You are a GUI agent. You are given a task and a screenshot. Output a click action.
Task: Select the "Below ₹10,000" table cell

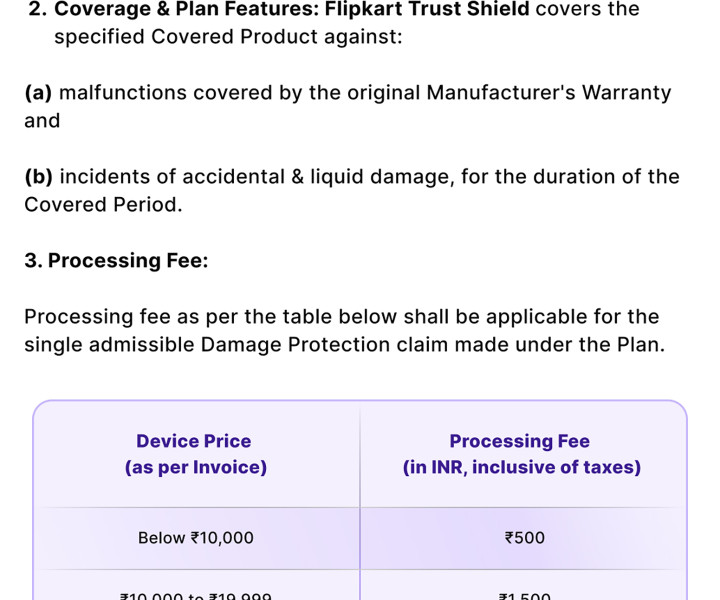click(x=196, y=538)
